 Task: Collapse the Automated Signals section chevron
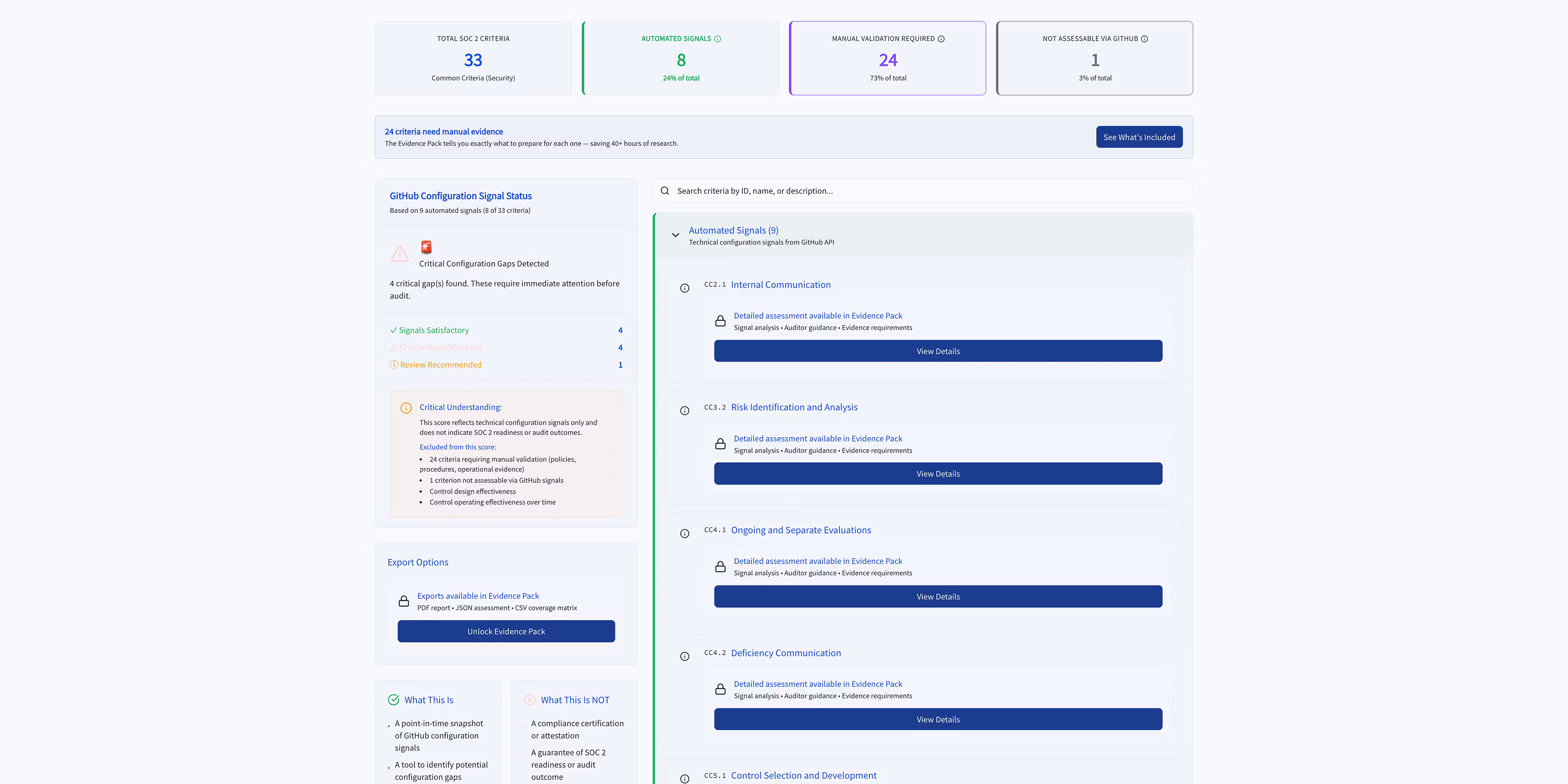[676, 235]
